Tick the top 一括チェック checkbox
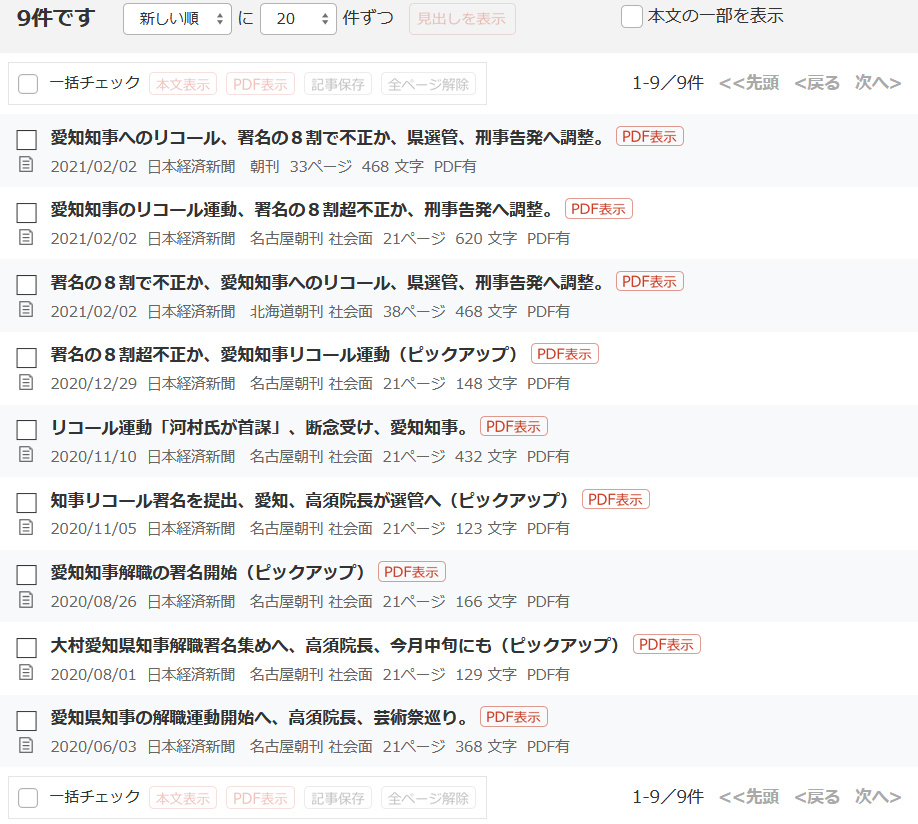This screenshot has height=824, width=918. [28, 84]
